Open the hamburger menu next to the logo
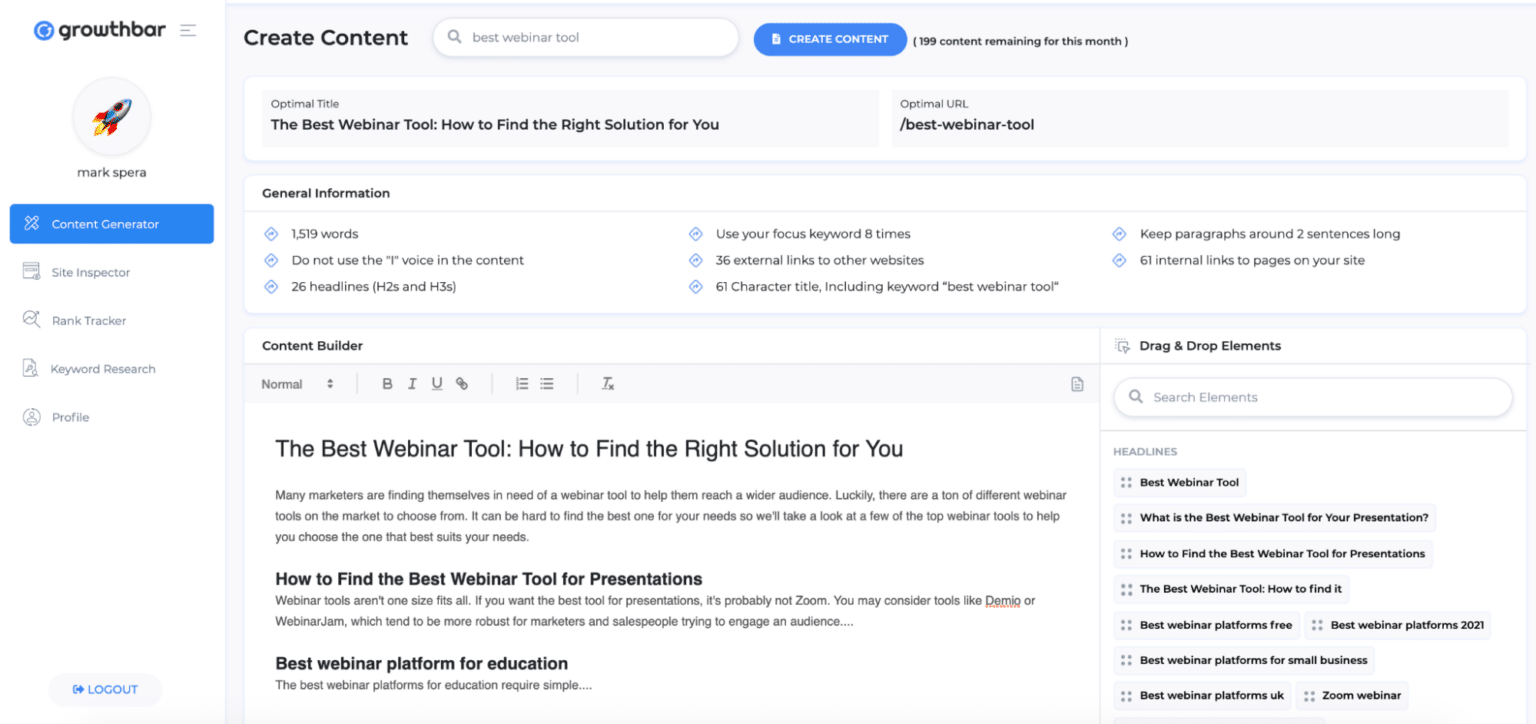 pyautogui.click(x=188, y=29)
